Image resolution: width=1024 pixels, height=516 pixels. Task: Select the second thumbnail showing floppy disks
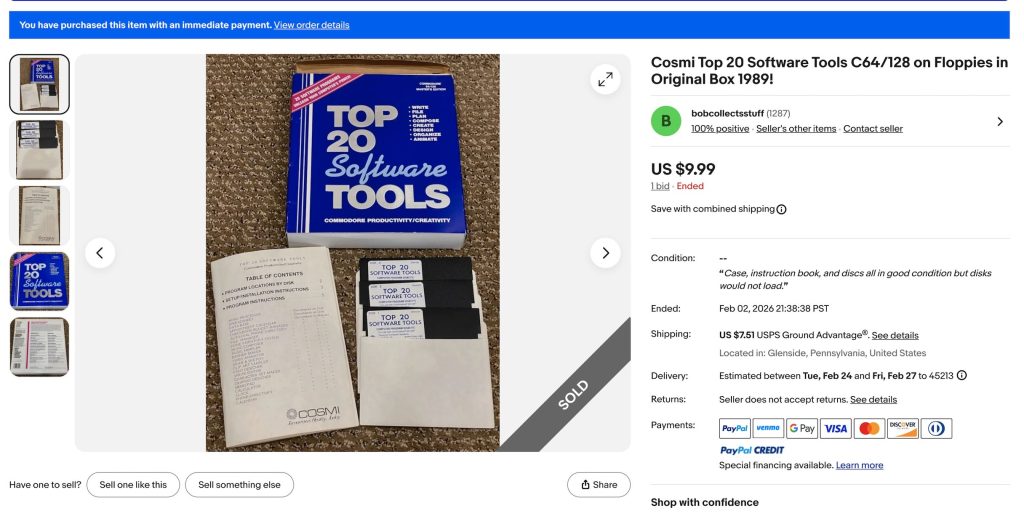click(x=39, y=150)
